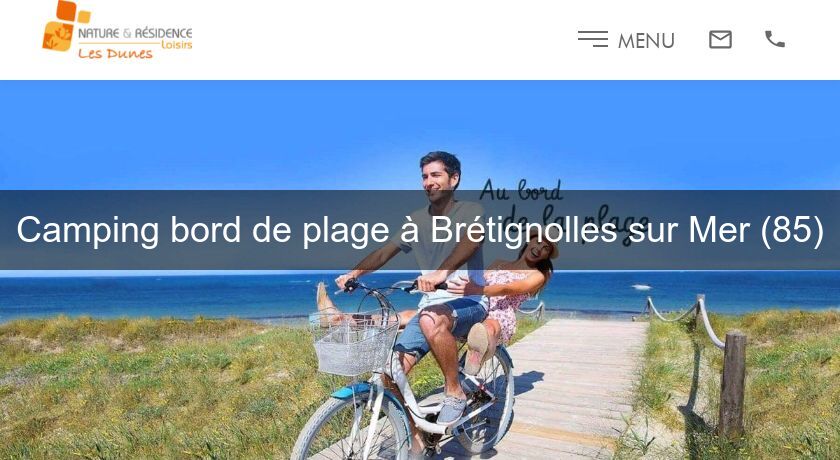Click the wooden rope fence post
This screenshot has height=460, width=840.
click(x=732, y=383)
